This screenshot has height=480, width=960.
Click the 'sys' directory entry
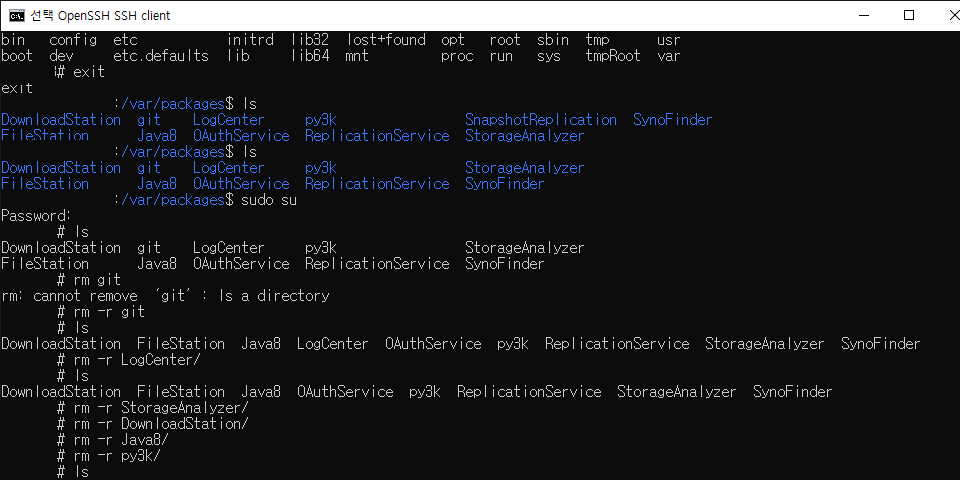tap(549, 56)
